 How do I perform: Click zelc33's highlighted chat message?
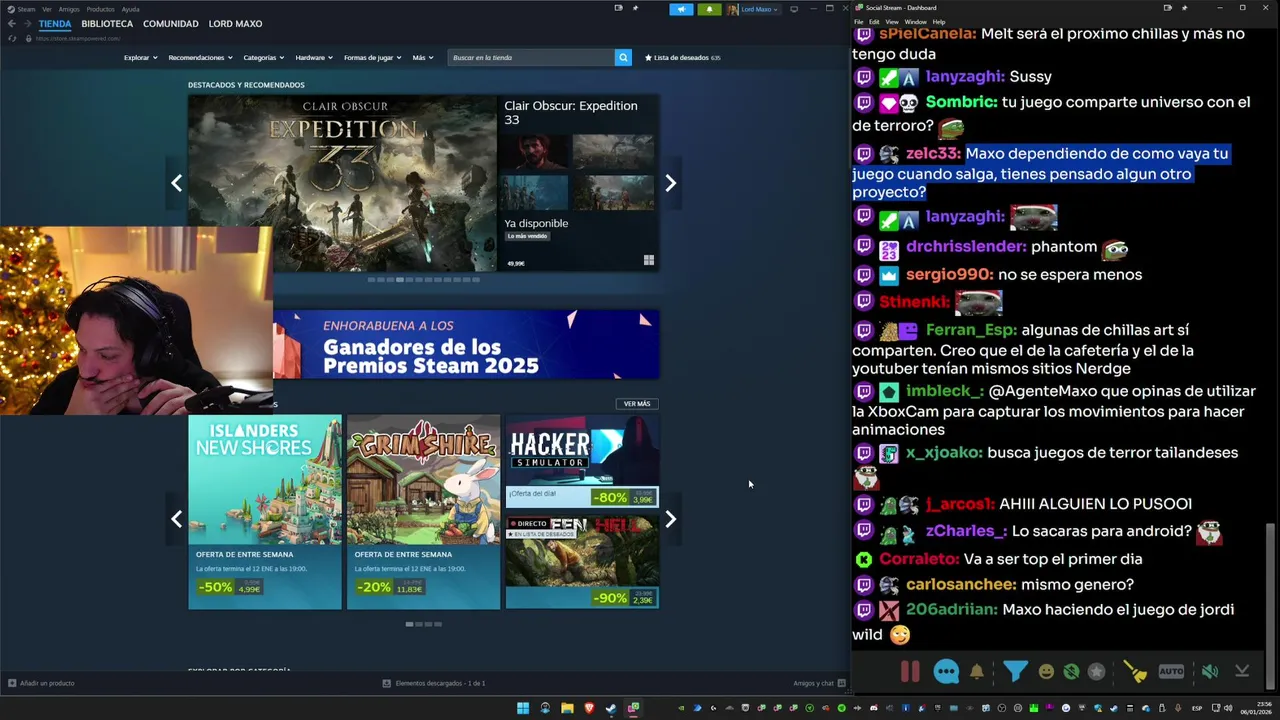pyautogui.click(x=1040, y=173)
